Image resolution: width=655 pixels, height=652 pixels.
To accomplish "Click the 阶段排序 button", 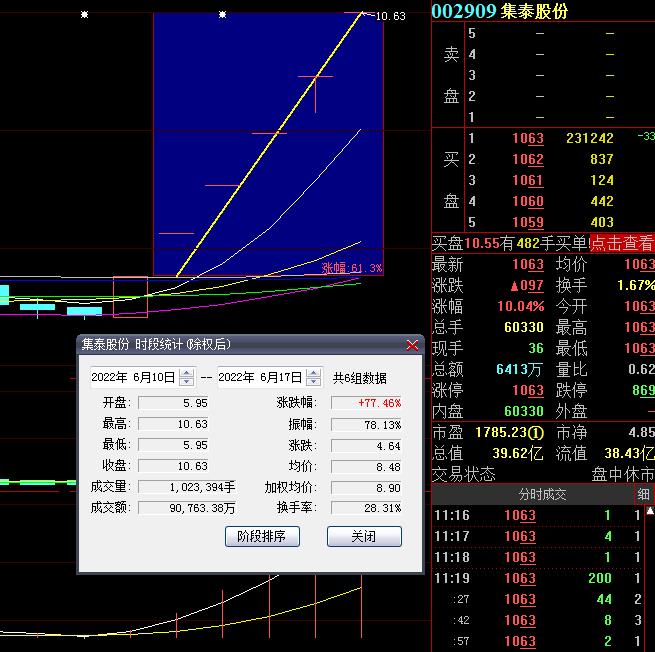I will tap(262, 536).
